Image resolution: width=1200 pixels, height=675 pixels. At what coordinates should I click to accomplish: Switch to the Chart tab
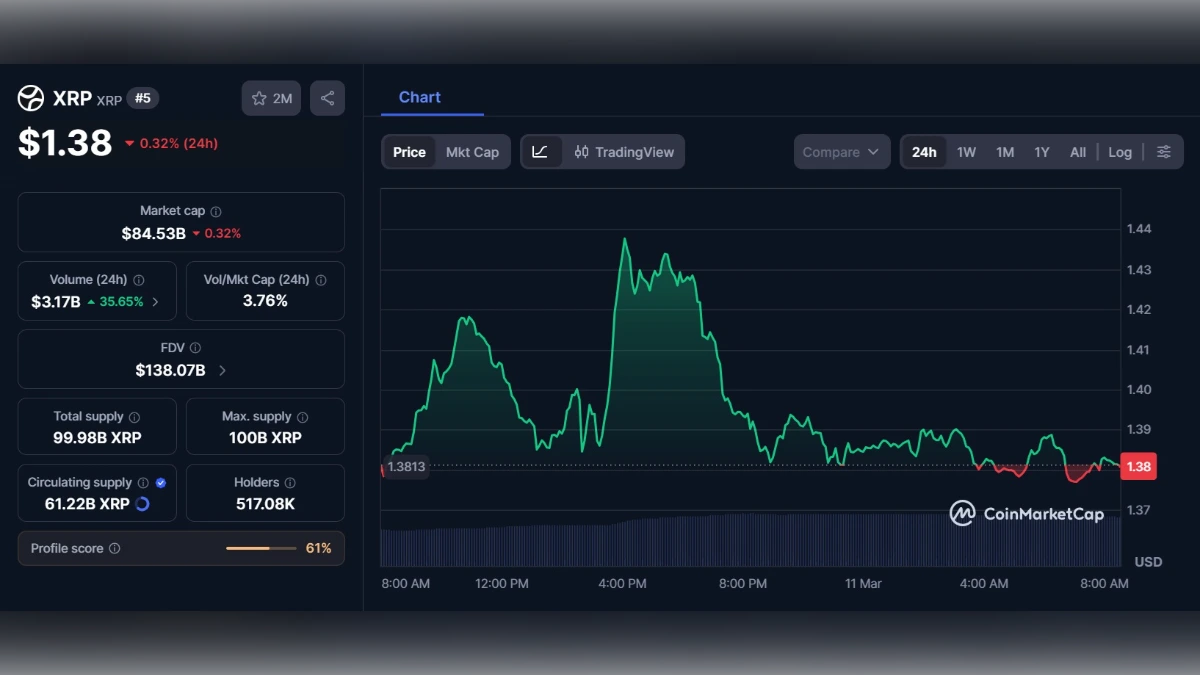[x=419, y=97]
